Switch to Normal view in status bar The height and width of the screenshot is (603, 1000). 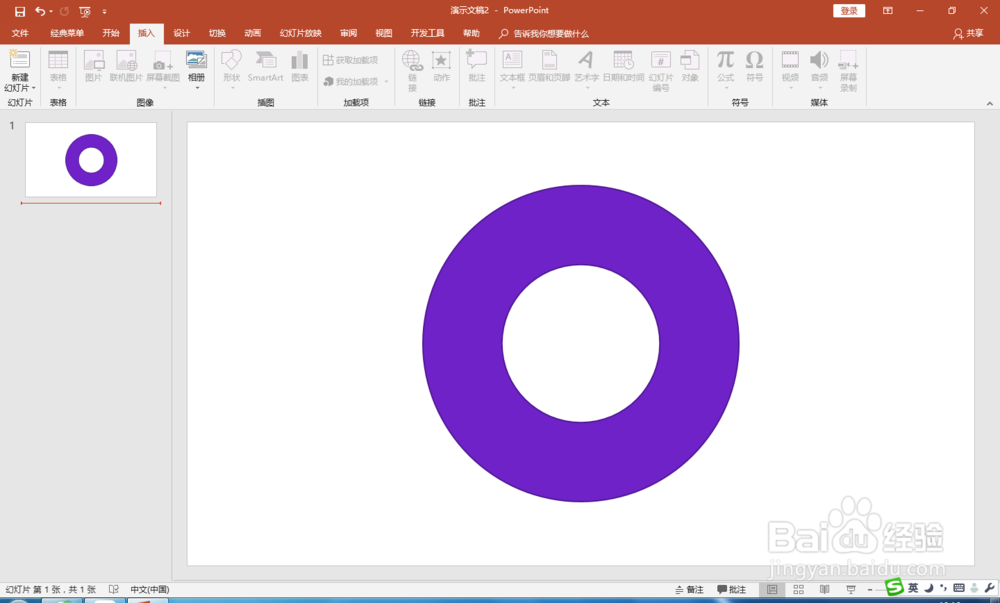click(x=772, y=590)
